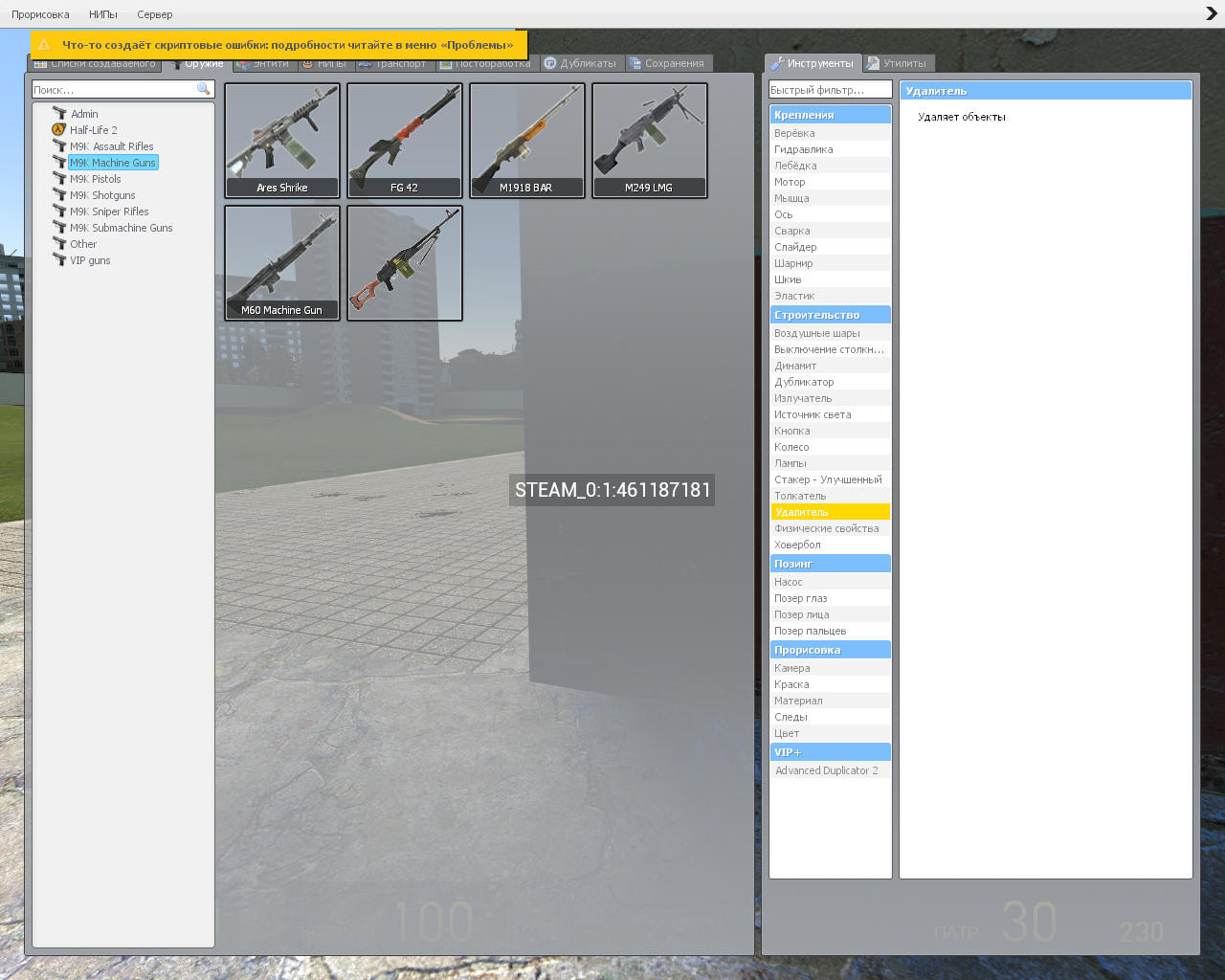The width and height of the screenshot is (1225, 980).
Task: Select the Мотор tool
Action: pos(831,182)
